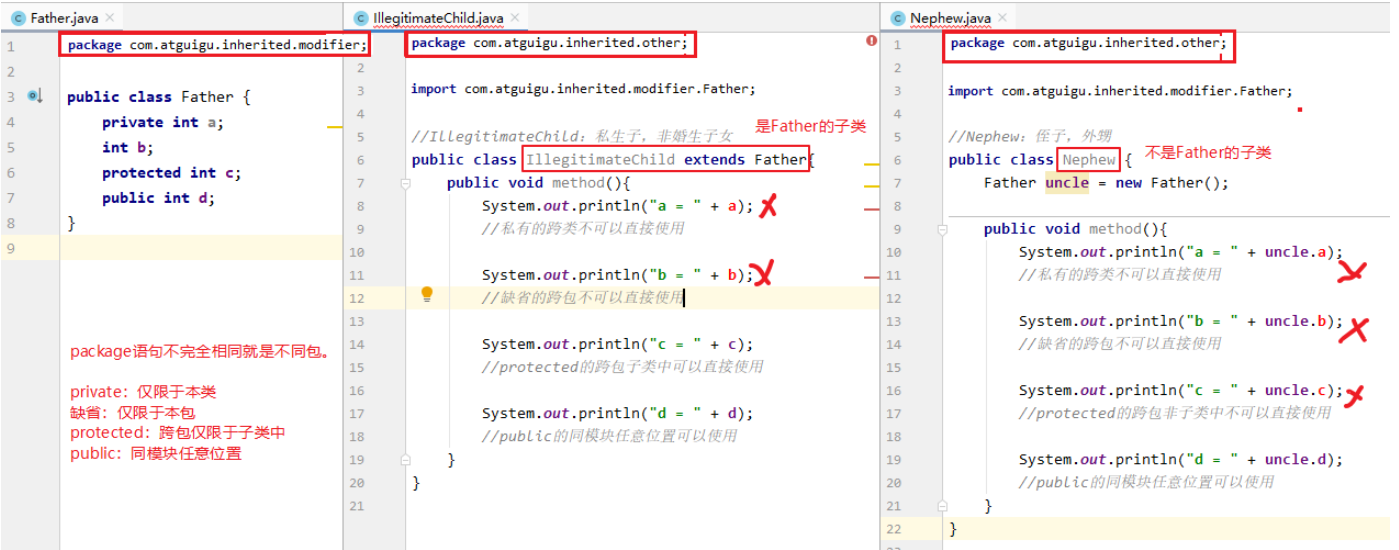
Task: Click the package statement in IllegitimateChild.java
Action: (549, 43)
